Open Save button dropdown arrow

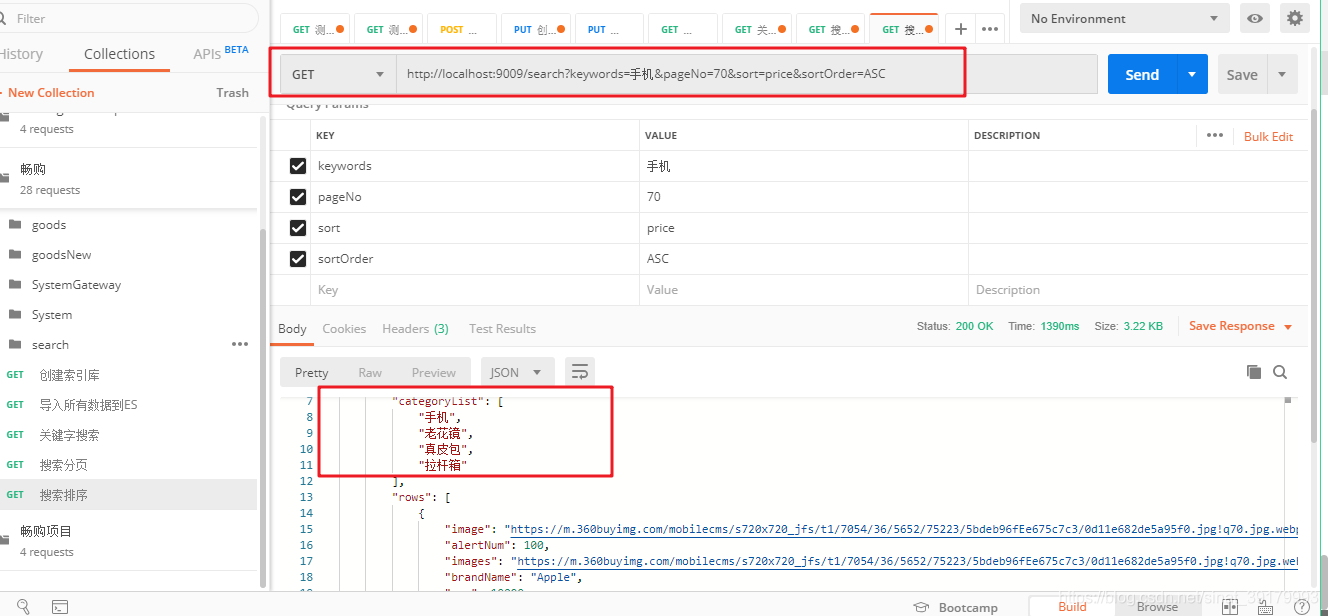[x=1283, y=74]
